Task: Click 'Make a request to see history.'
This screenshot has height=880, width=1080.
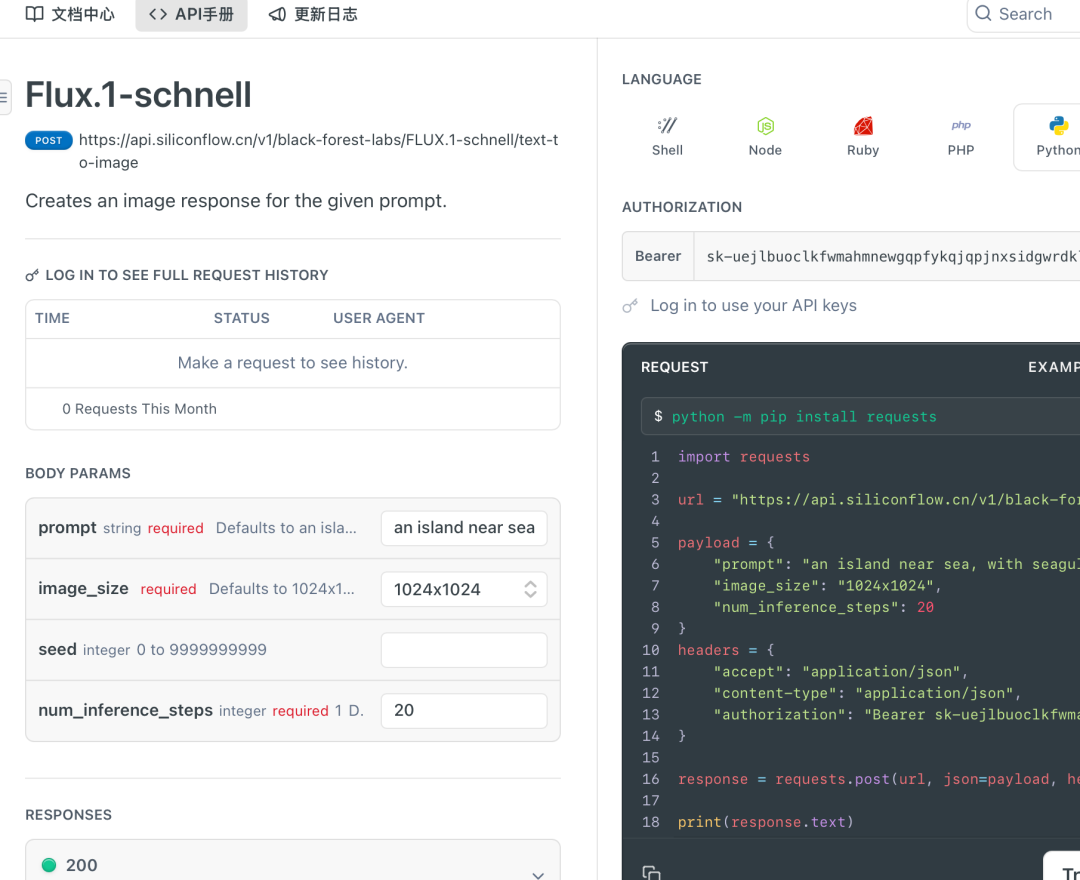Action: coord(293,363)
